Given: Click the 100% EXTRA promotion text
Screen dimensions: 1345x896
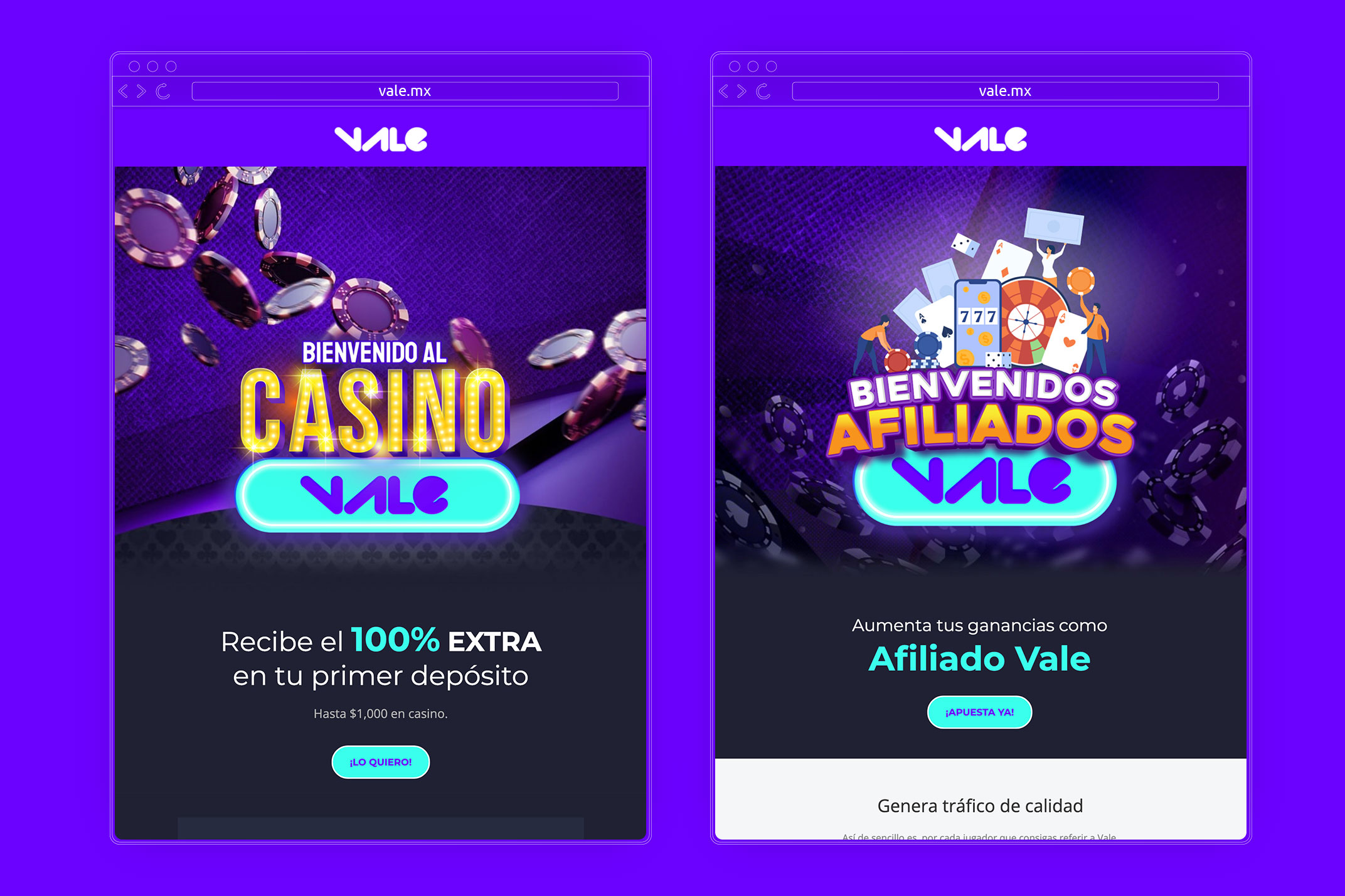Looking at the screenshot, I should 446,641.
